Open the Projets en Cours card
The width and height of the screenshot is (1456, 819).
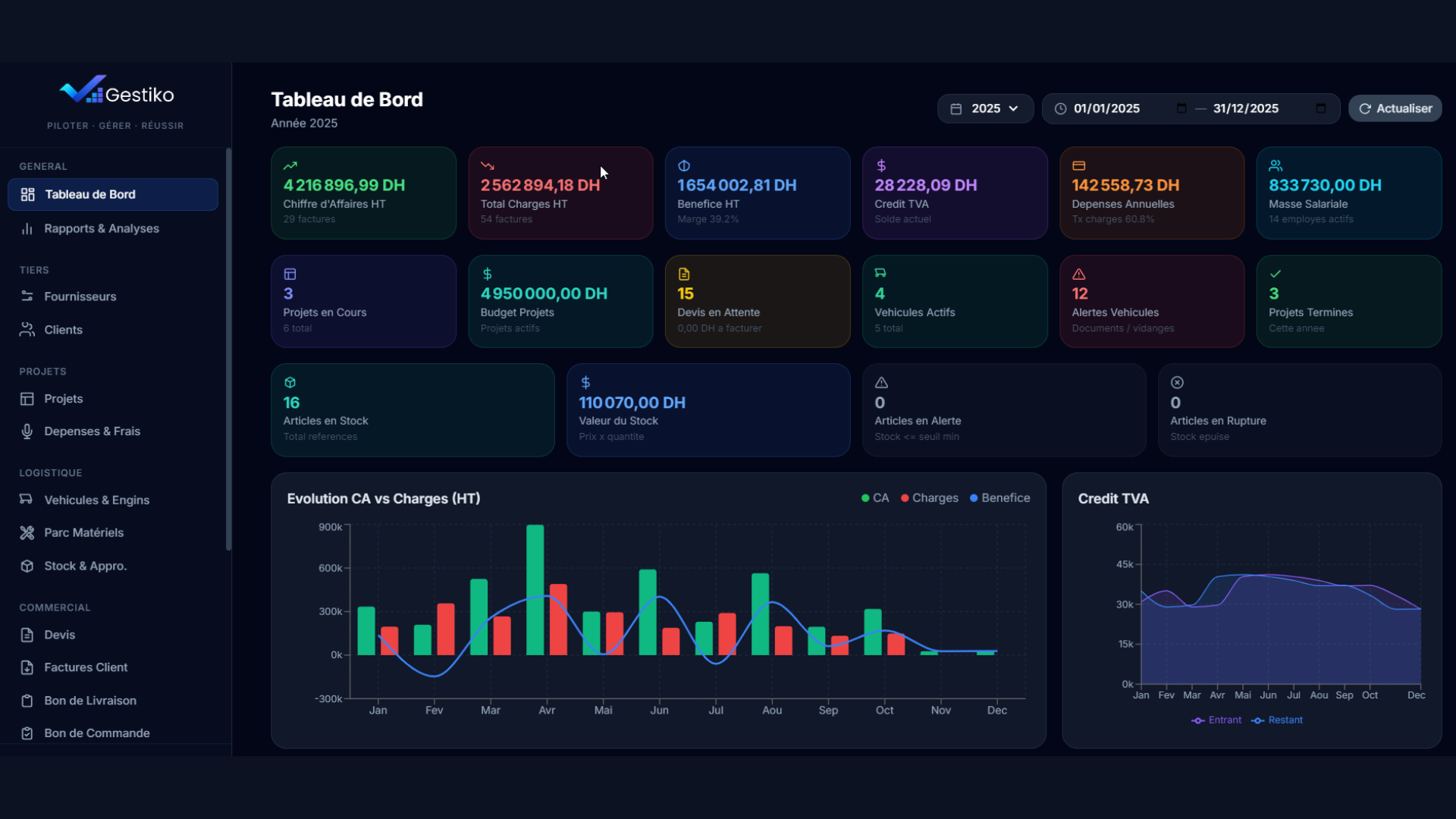[363, 300]
